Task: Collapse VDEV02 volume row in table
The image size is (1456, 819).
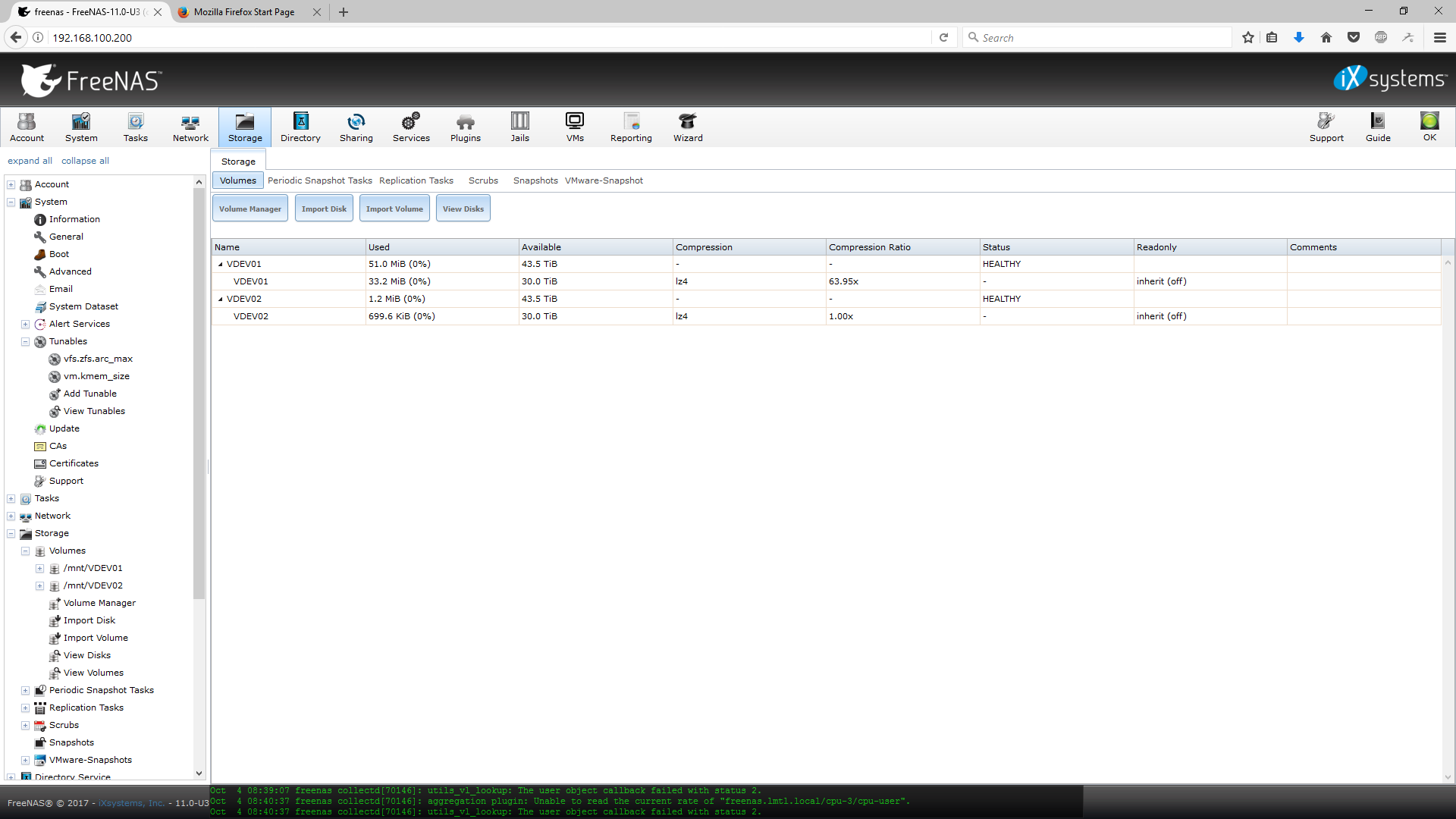Action: click(x=221, y=300)
